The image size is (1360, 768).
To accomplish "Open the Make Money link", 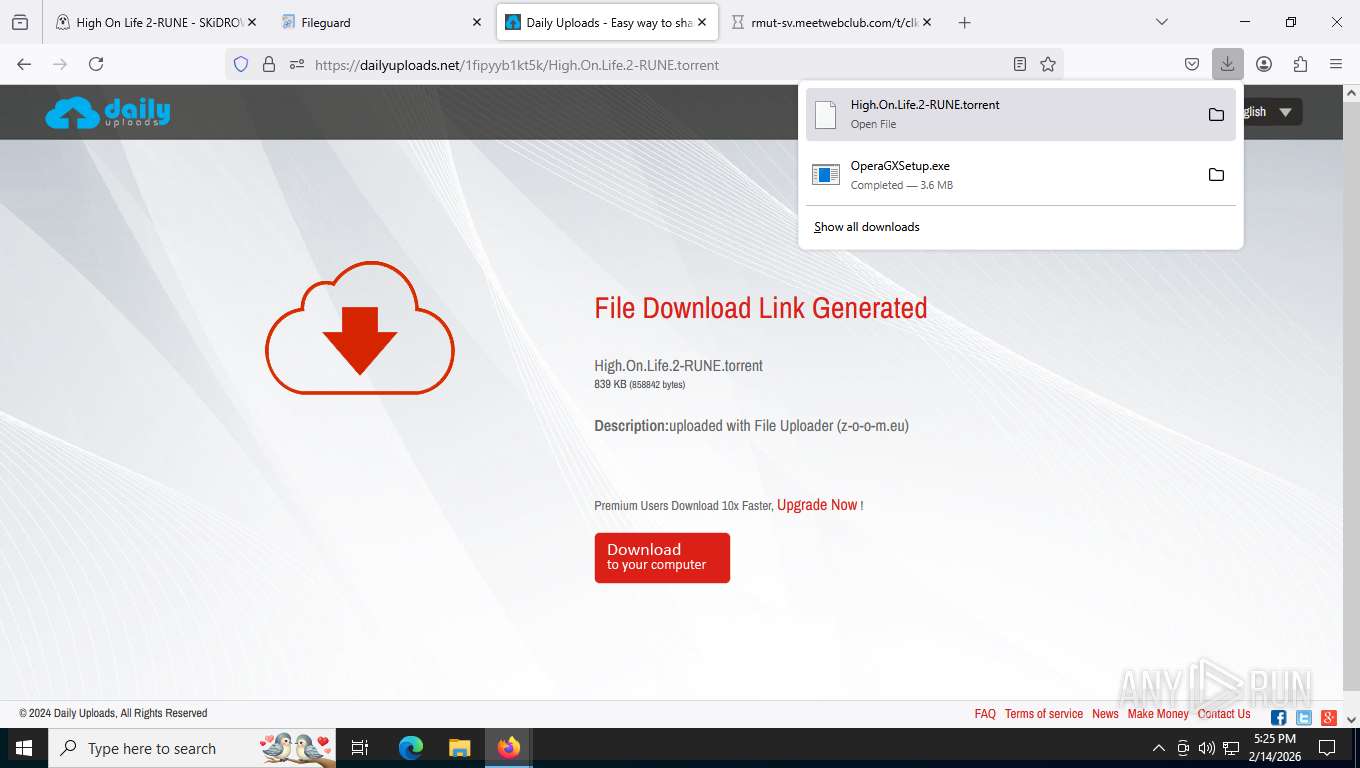I will pyautogui.click(x=1158, y=714).
